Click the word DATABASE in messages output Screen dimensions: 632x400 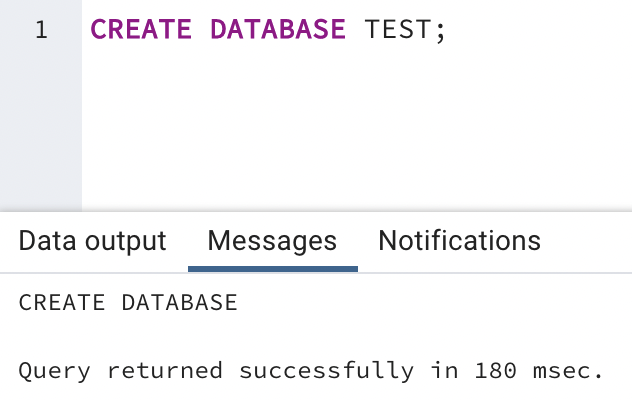tap(180, 302)
